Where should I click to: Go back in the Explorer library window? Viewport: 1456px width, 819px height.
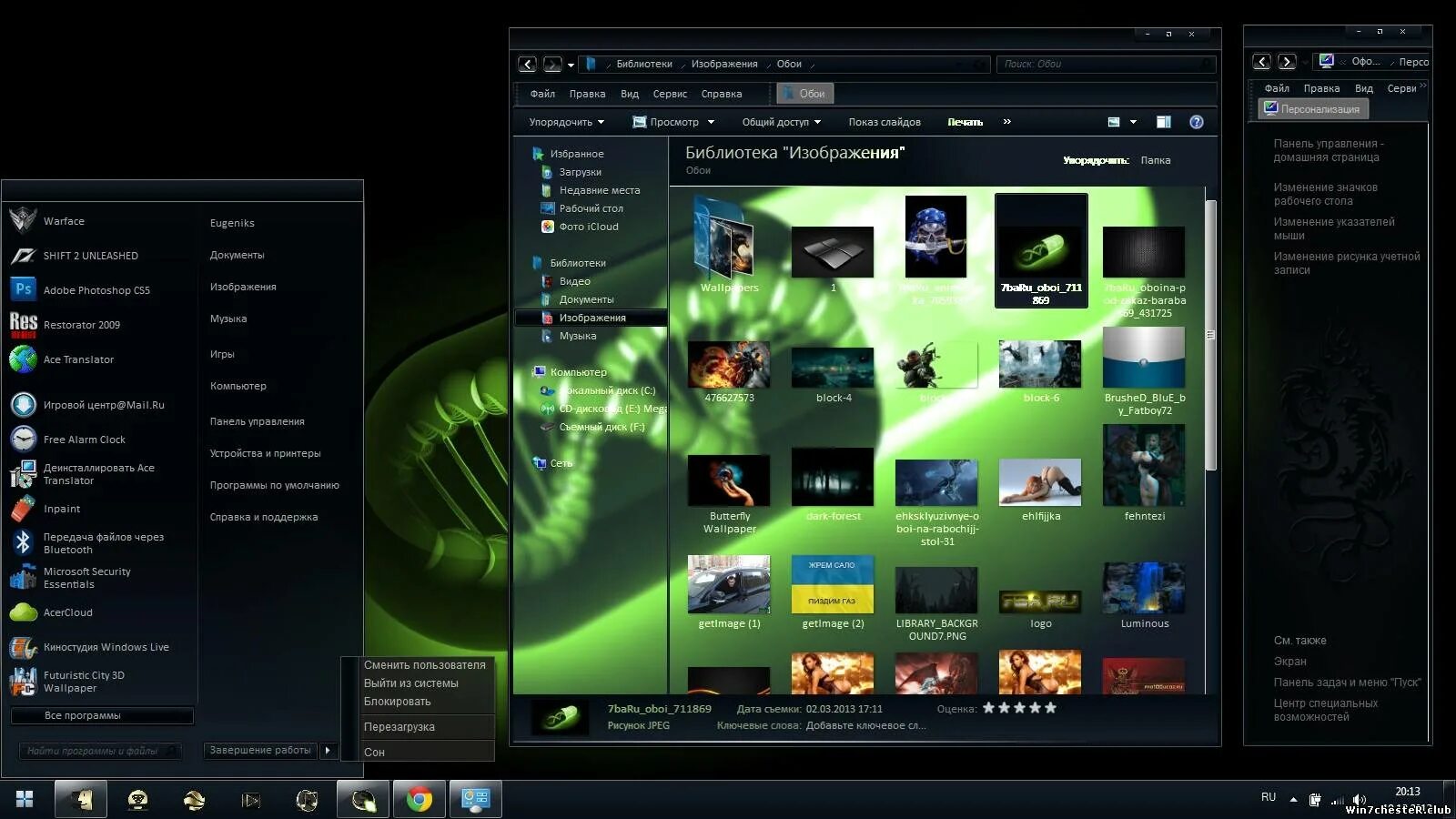click(528, 64)
